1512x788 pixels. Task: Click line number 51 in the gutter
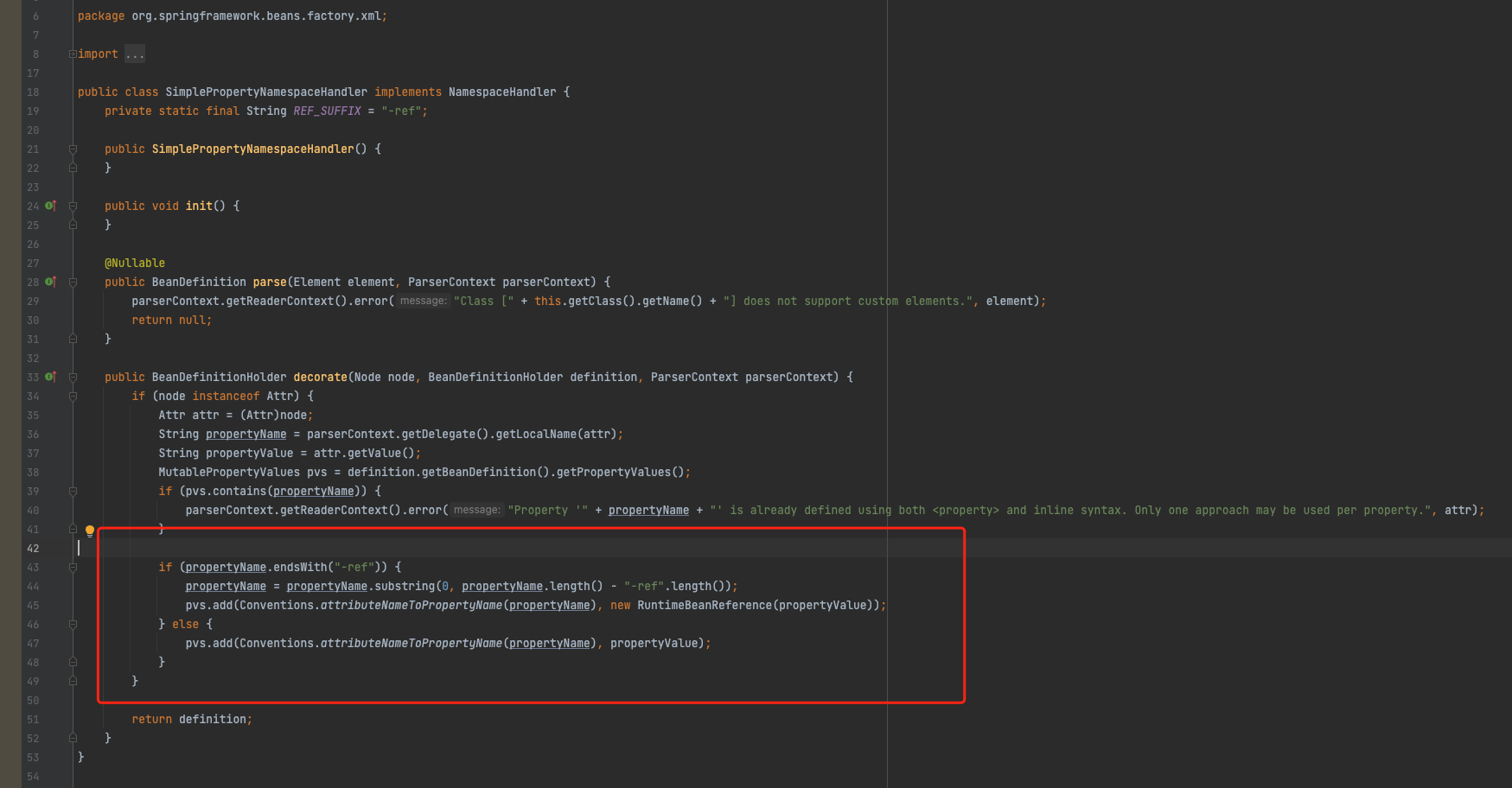click(33, 719)
